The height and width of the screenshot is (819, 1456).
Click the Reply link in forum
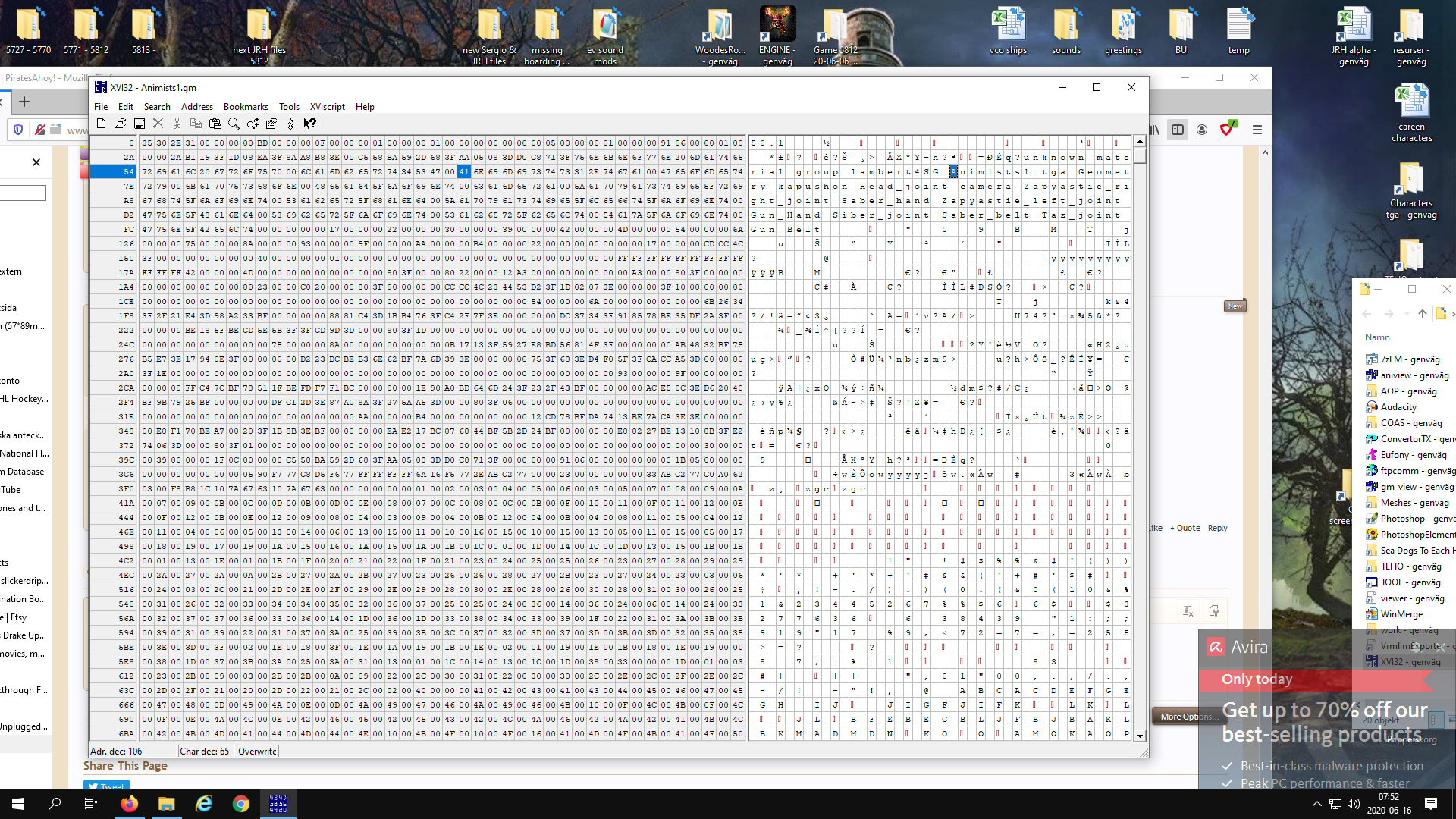[x=1217, y=528]
